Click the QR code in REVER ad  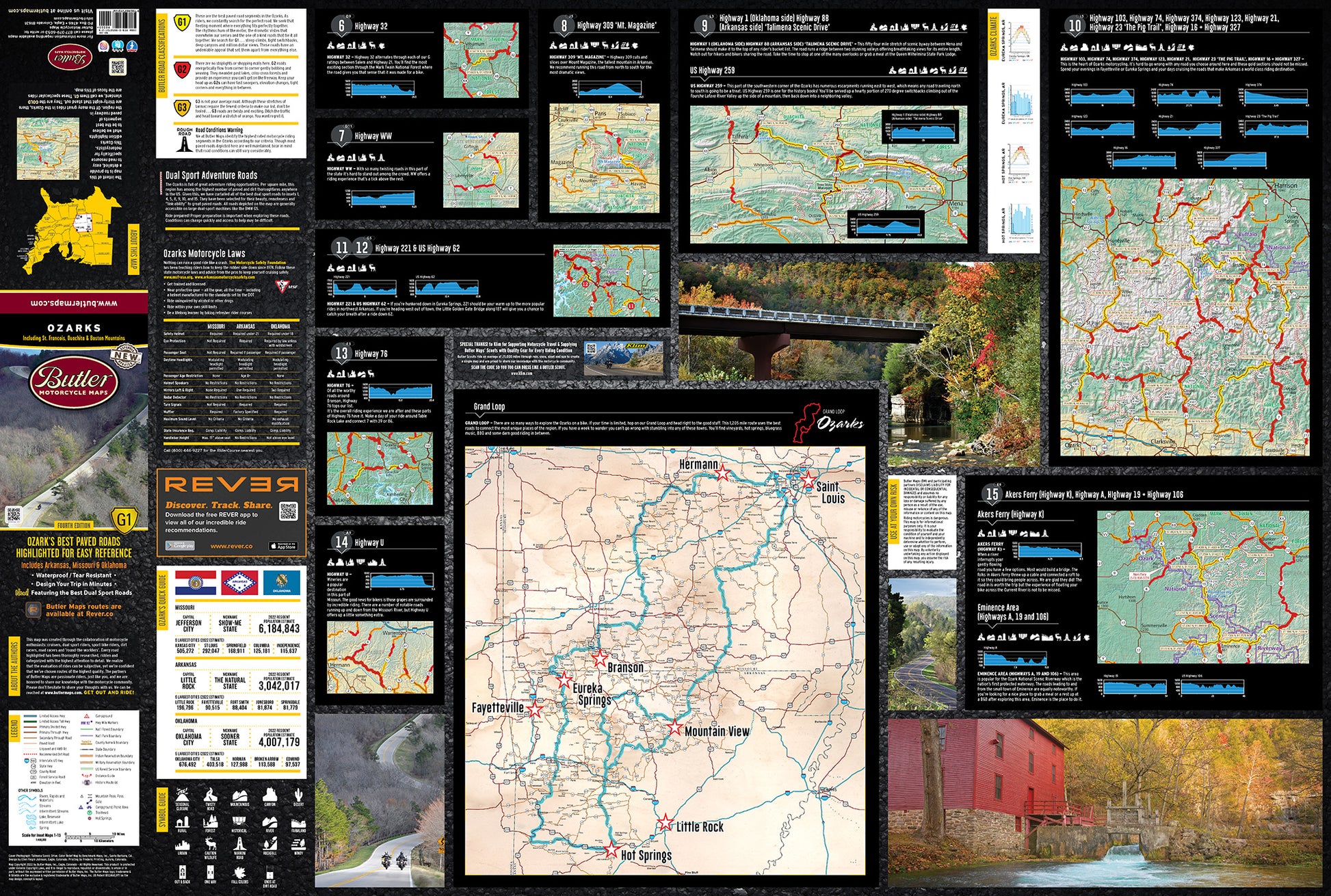click(289, 511)
